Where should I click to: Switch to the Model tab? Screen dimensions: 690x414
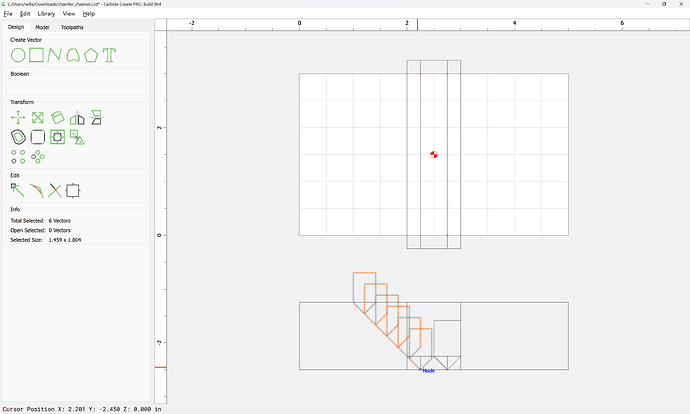click(x=42, y=27)
